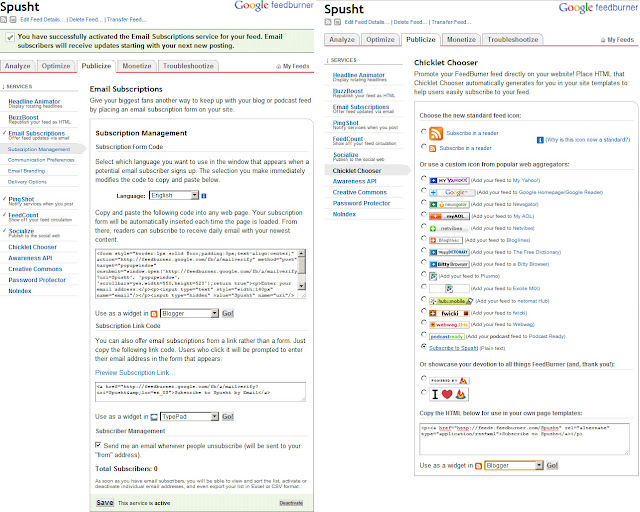Switch to the Analyze tab in right window
640x512 pixels.
click(342, 40)
